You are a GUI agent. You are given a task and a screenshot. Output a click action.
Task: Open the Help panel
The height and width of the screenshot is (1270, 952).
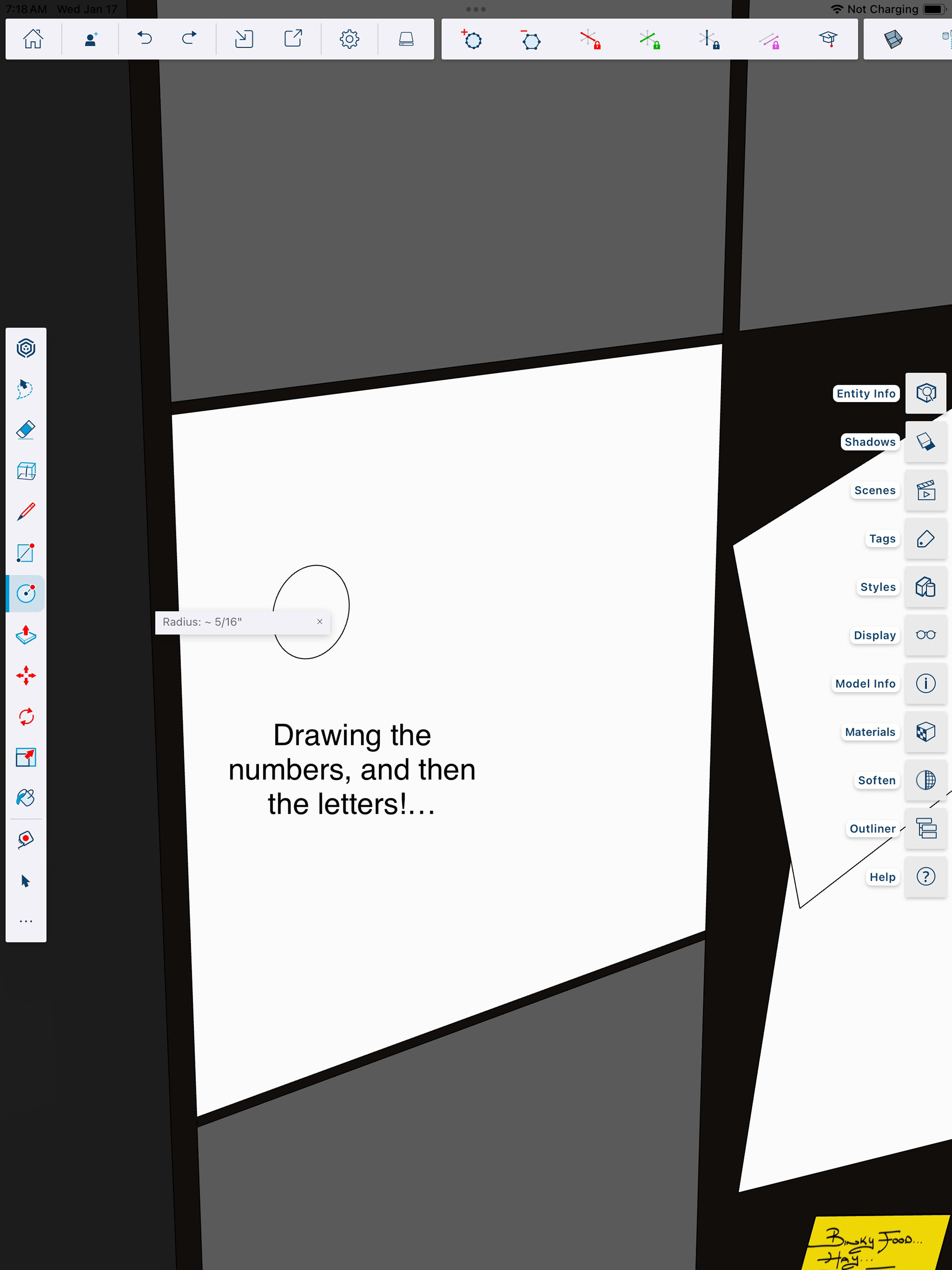(x=925, y=877)
